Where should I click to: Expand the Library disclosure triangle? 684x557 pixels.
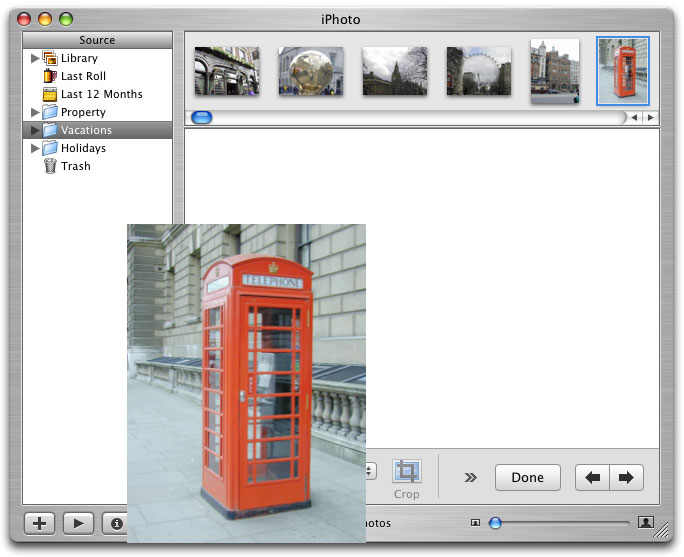(35, 59)
